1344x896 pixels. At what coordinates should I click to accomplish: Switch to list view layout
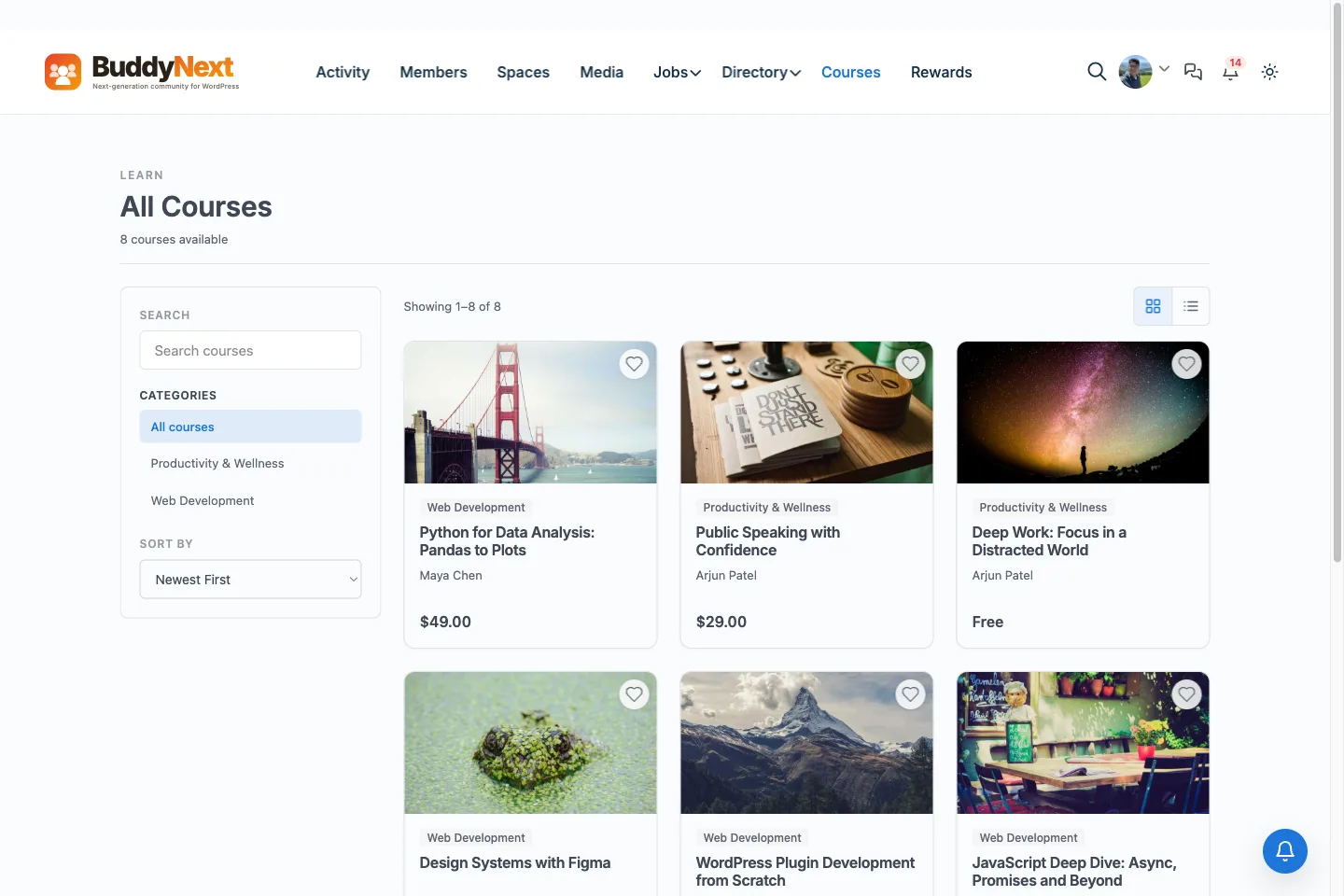(x=1191, y=306)
